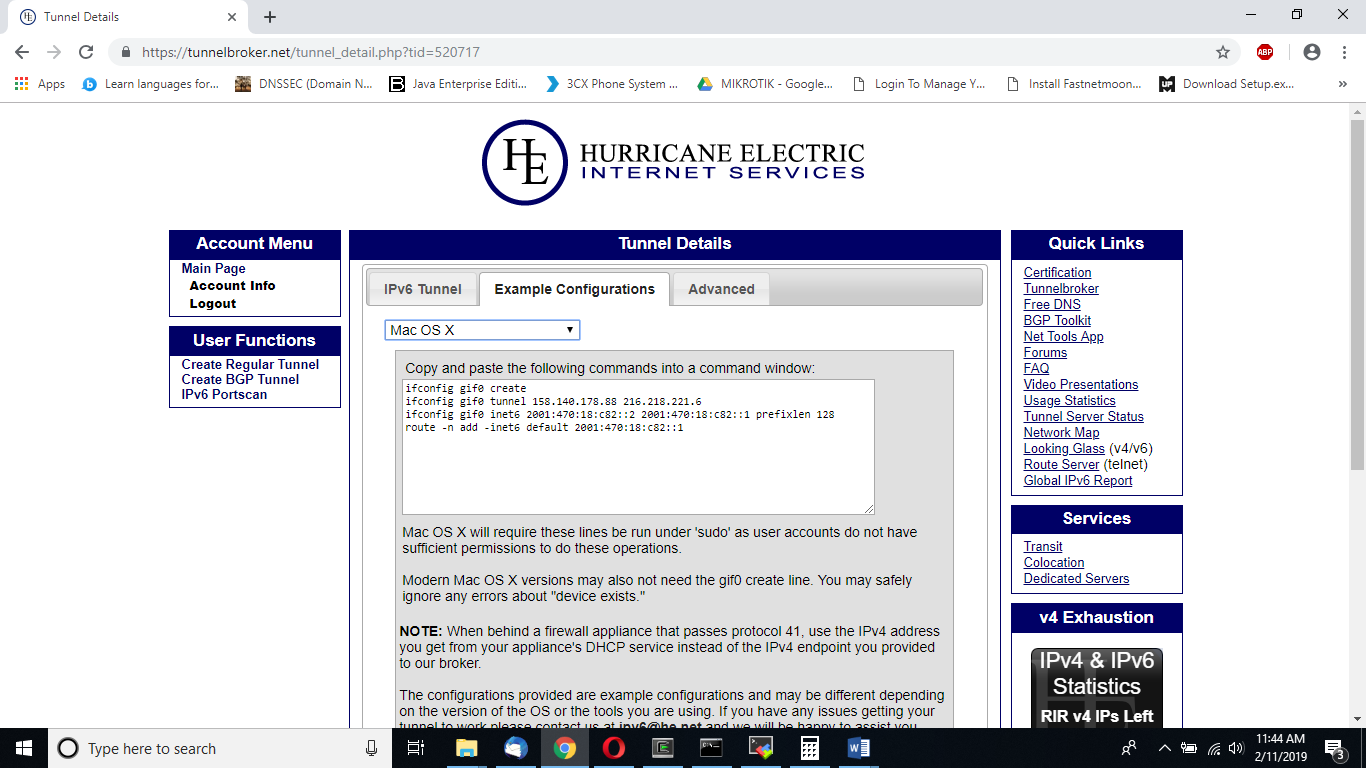
Task: Click inside the commands text area
Action: click(x=638, y=446)
